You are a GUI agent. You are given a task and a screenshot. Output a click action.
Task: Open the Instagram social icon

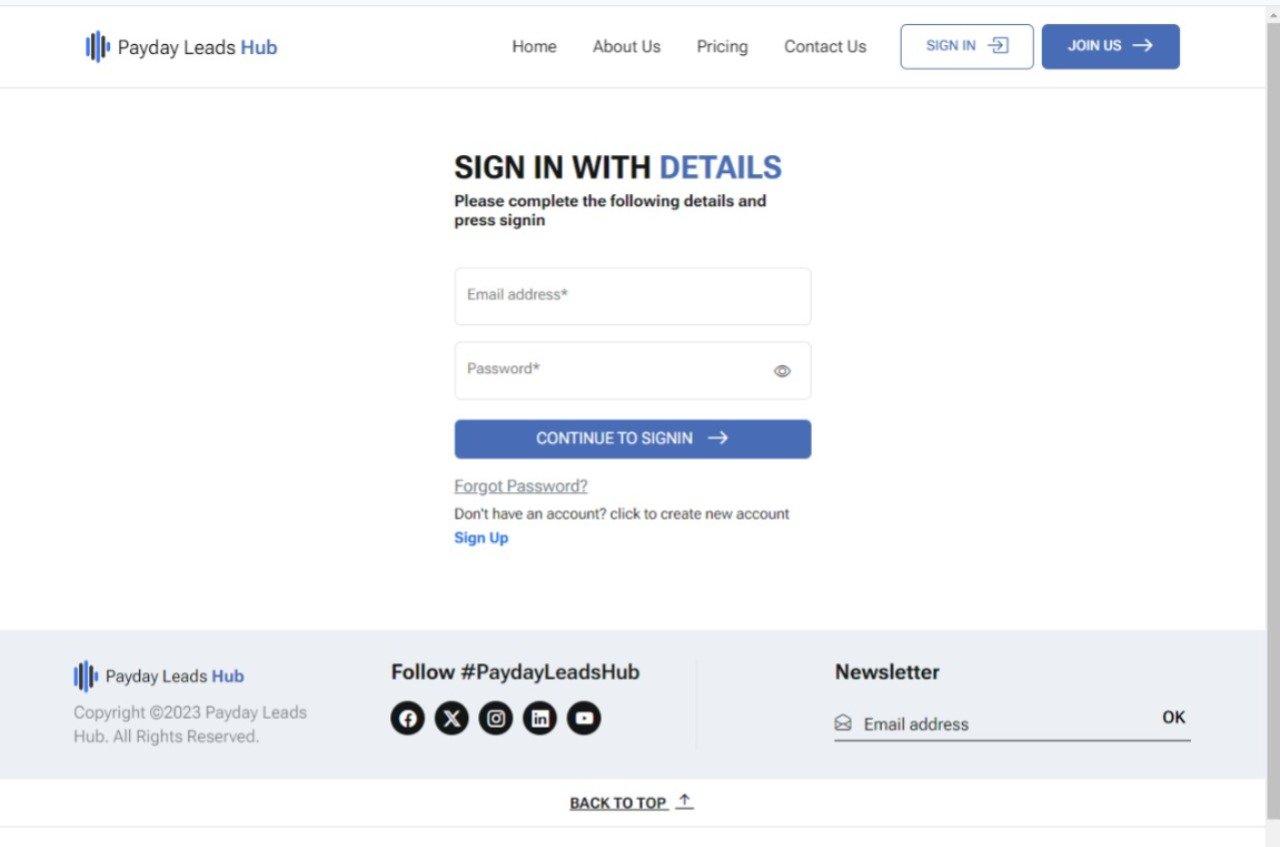point(496,718)
